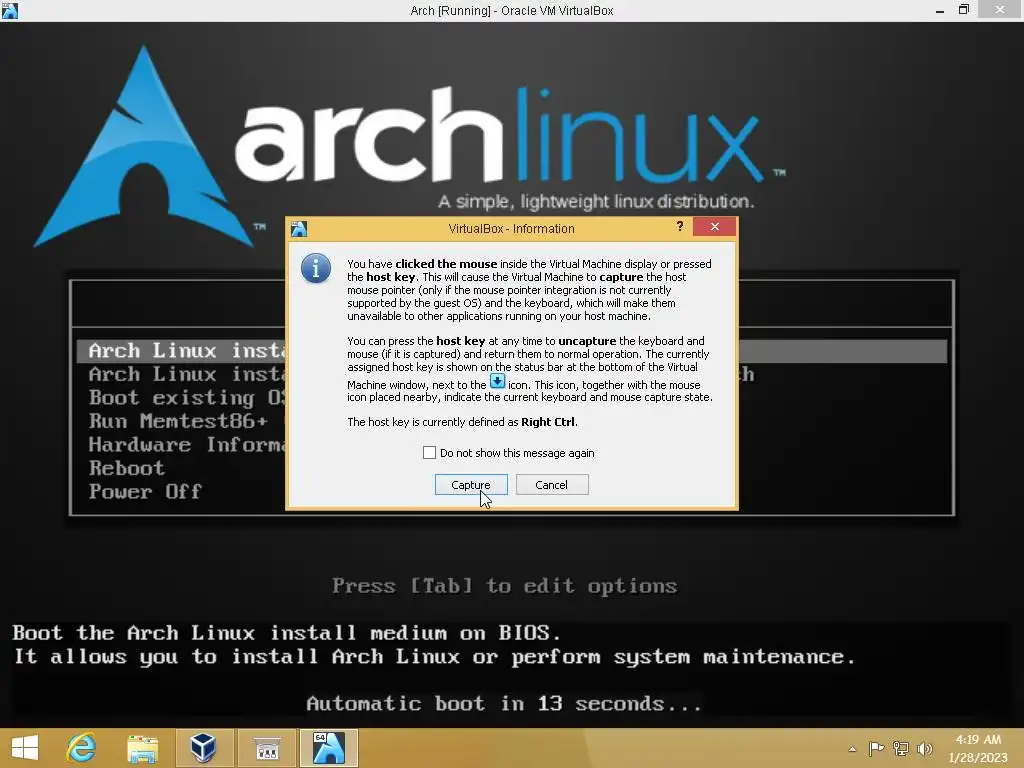Select 'Boot existing OS' entry
Viewport: 1024px width, 768px height.
[187, 397]
